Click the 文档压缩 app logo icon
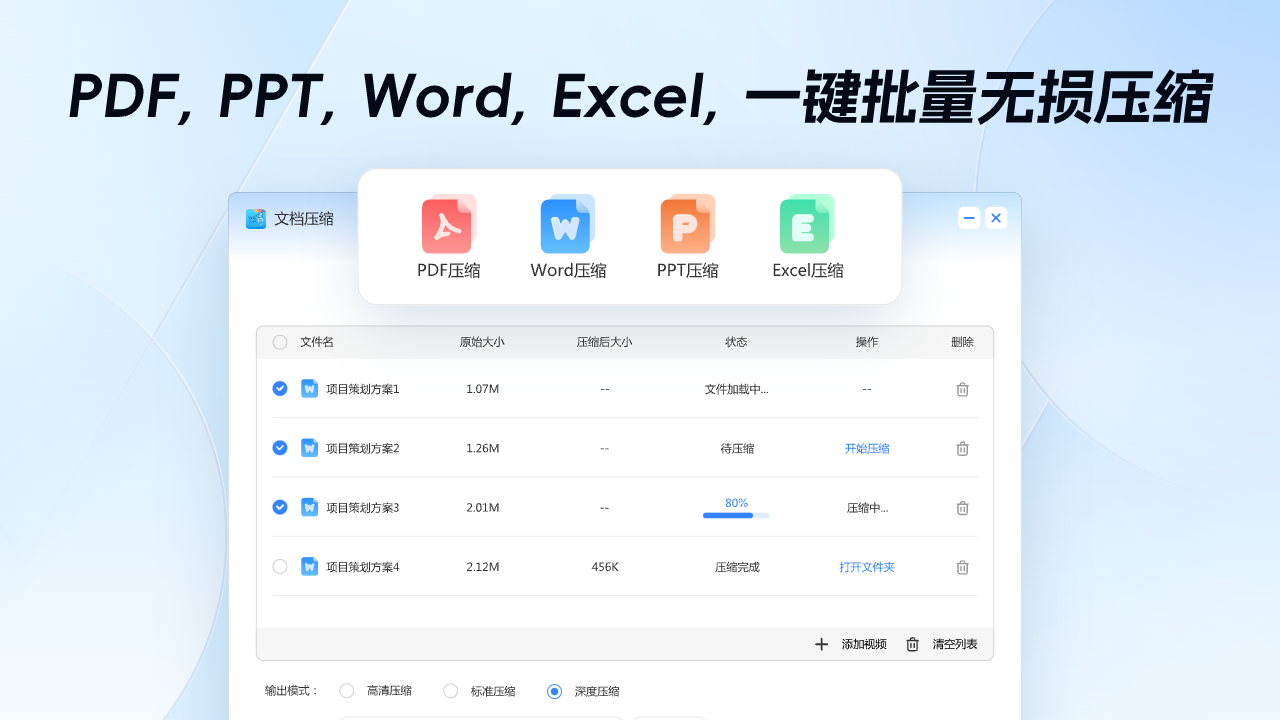The height and width of the screenshot is (720, 1280). 256,219
